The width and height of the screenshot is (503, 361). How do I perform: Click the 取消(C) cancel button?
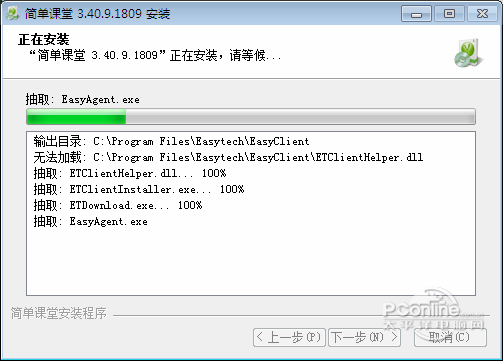coord(450,337)
